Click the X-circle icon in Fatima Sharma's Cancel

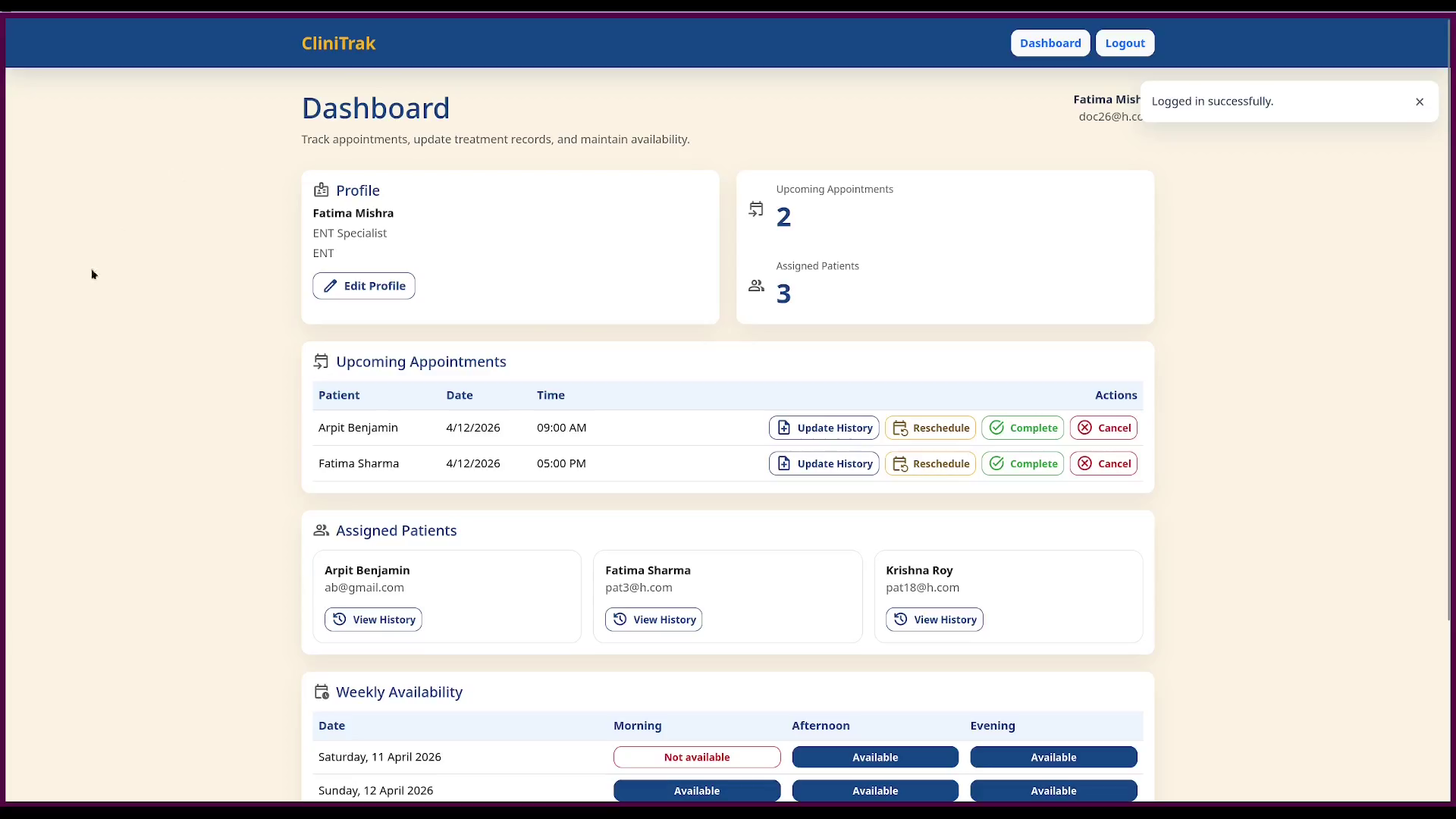tap(1085, 463)
